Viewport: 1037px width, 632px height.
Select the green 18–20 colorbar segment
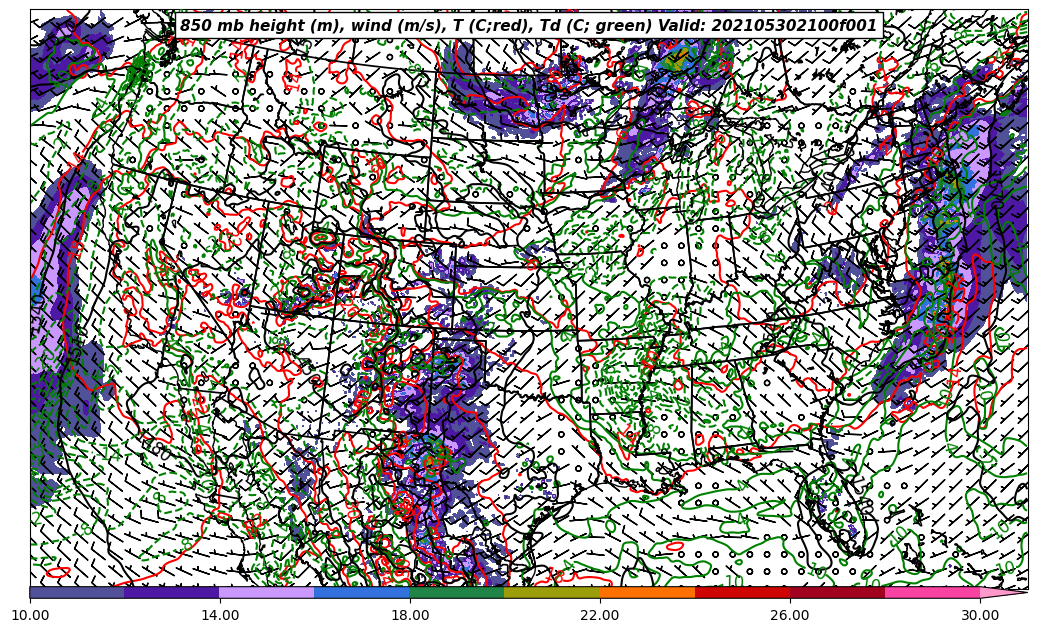click(457, 593)
